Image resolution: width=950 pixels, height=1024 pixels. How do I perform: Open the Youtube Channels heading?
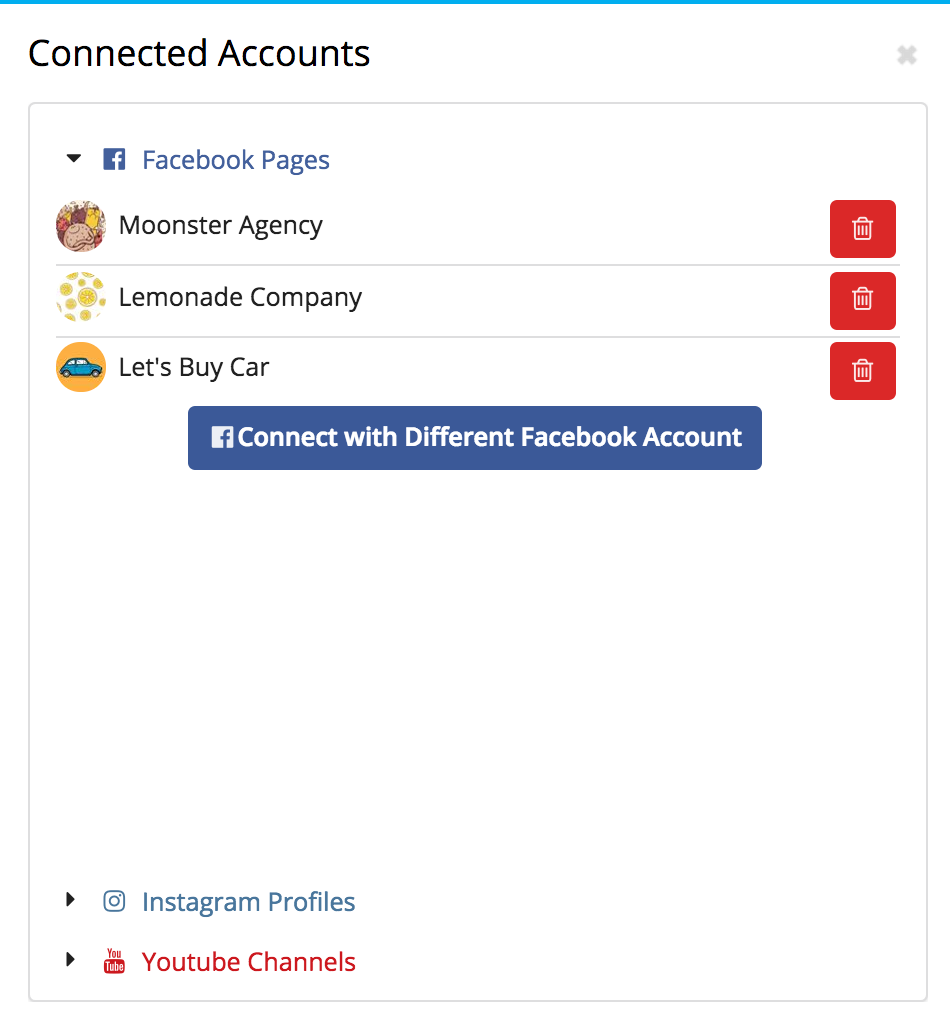249,962
